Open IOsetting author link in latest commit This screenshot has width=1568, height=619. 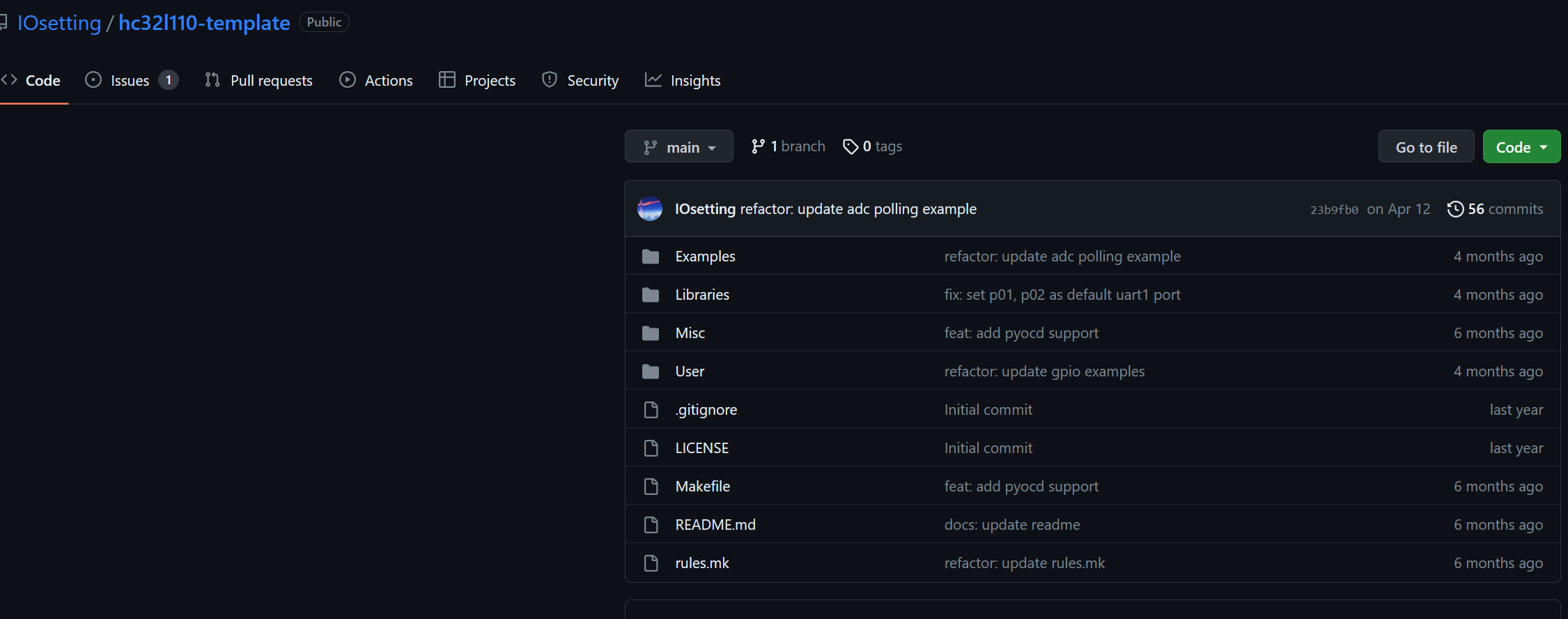pyautogui.click(x=705, y=209)
